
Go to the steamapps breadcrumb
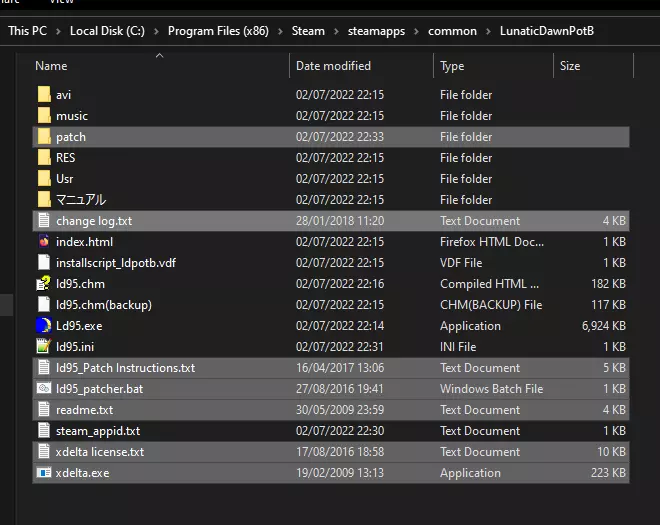coord(376,31)
